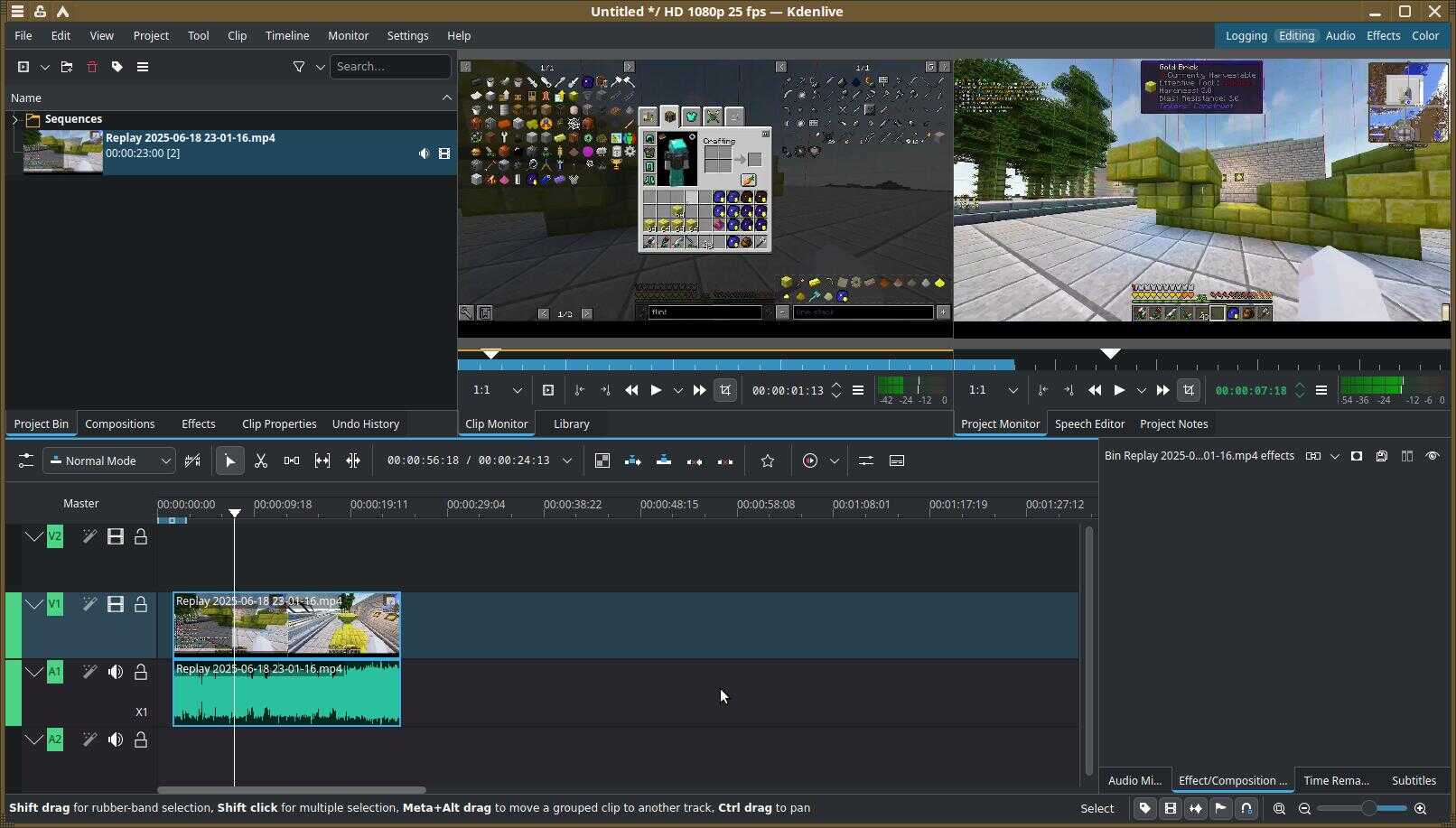Screen dimensions: 1456x828
Task: Switch to the Color workspace layout
Action: [1424, 36]
